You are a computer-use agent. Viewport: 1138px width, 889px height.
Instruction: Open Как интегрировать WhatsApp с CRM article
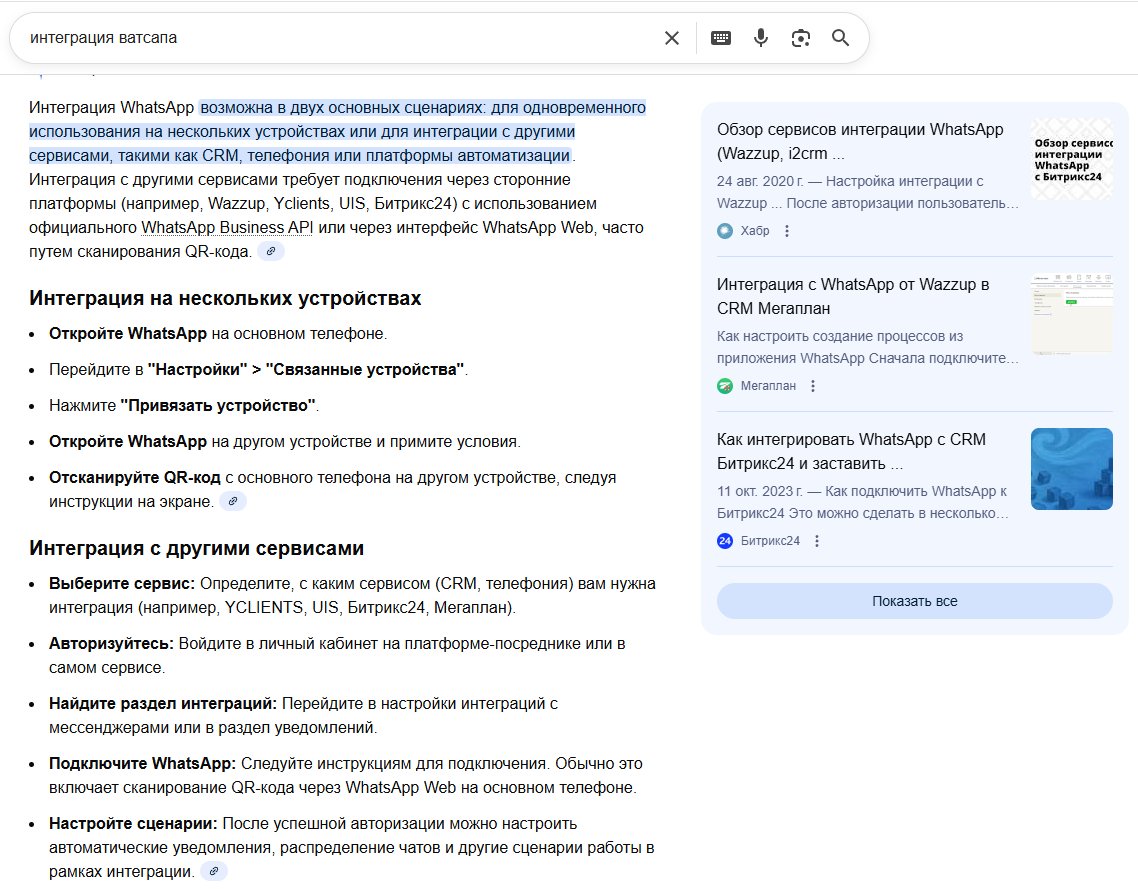coord(851,452)
